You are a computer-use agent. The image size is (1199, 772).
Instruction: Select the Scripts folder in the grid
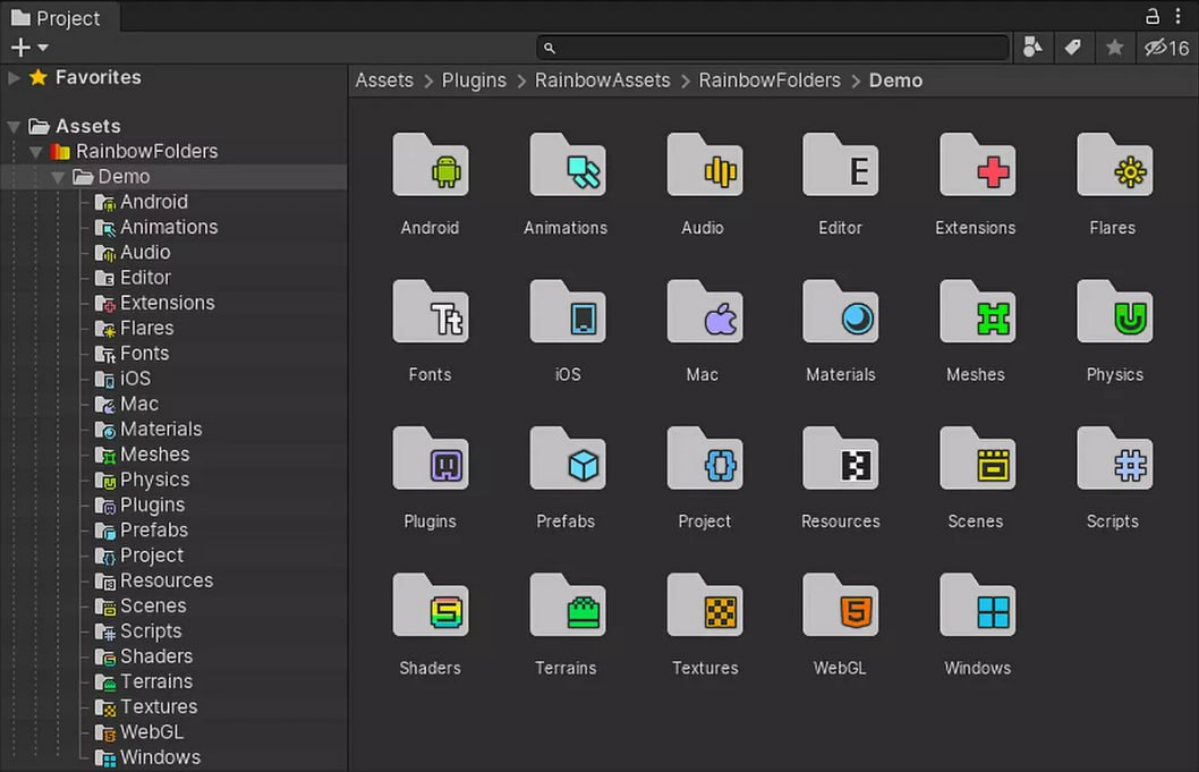click(x=1114, y=459)
